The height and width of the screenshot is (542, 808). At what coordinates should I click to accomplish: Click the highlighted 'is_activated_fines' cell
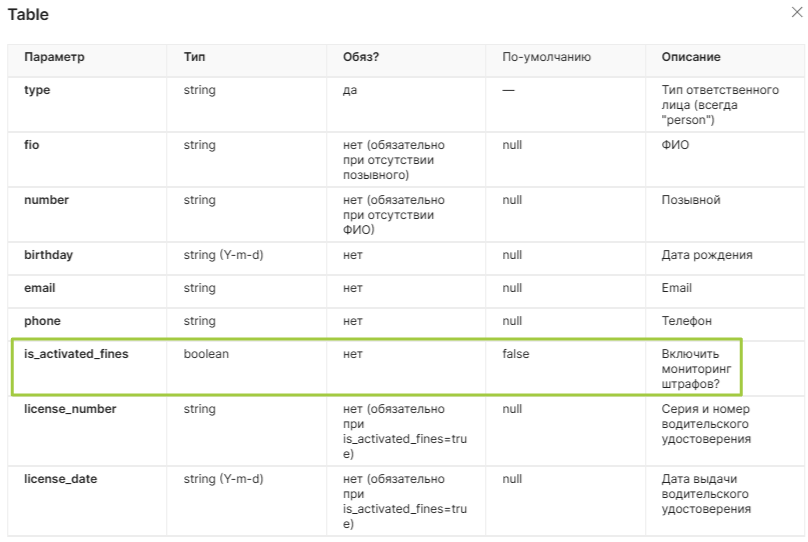(76, 354)
